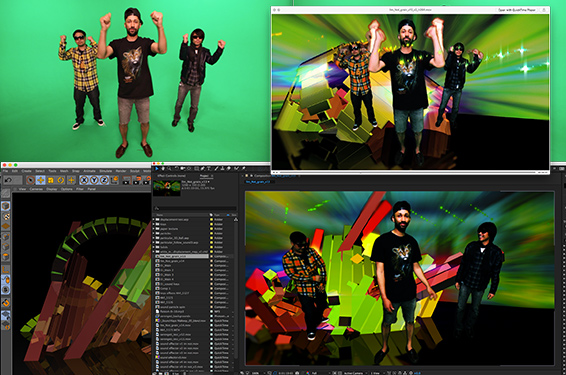Select the Move tool in Cinema 4D toolbar
Image resolution: width=566 pixels, height=375 pixels.
(40, 179)
